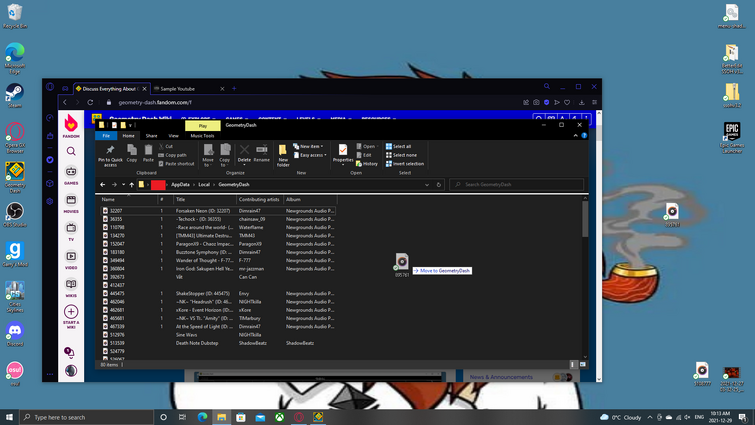This screenshot has height=425, width=755.
Task: Switch to large icons view button
Action: pos(583,365)
